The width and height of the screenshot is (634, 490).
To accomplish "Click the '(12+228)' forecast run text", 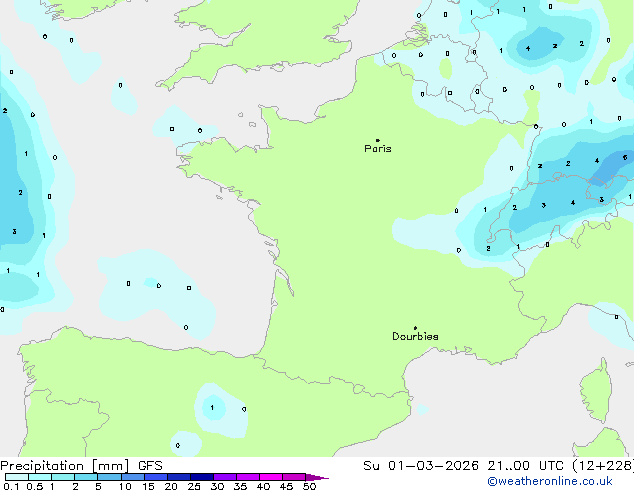I will [x=603, y=466].
